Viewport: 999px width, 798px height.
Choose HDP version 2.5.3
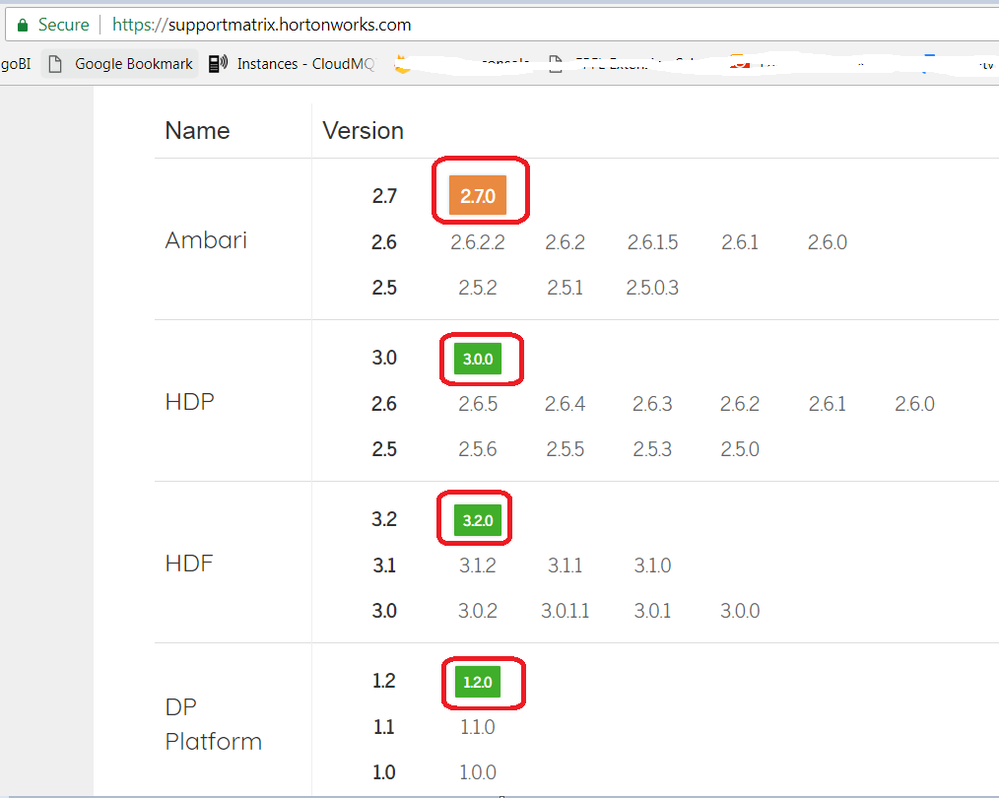coord(652,448)
